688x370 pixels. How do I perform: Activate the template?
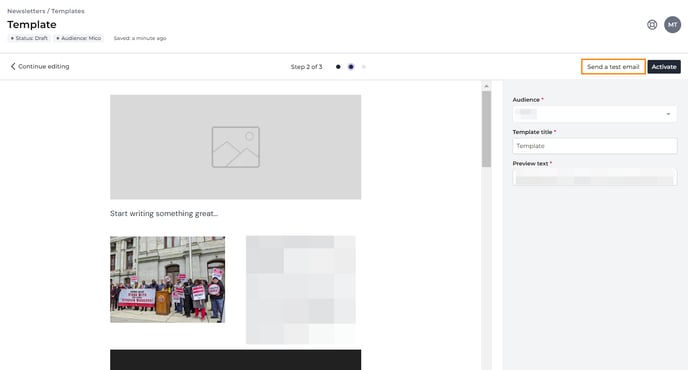point(664,67)
